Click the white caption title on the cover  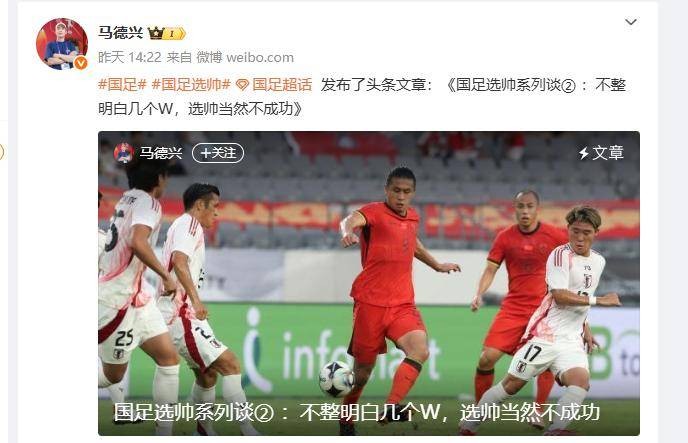pyautogui.click(x=356, y=412)
